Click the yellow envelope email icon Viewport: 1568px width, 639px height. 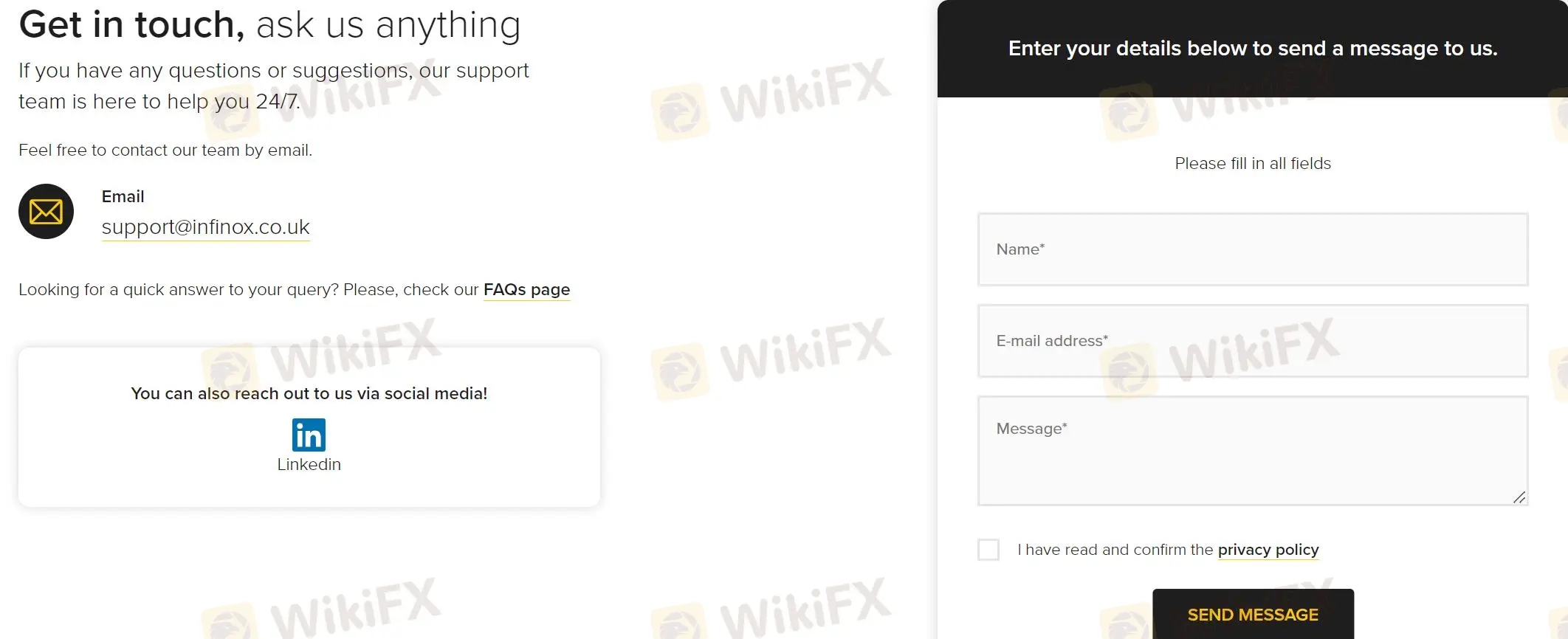click(46, 212)
